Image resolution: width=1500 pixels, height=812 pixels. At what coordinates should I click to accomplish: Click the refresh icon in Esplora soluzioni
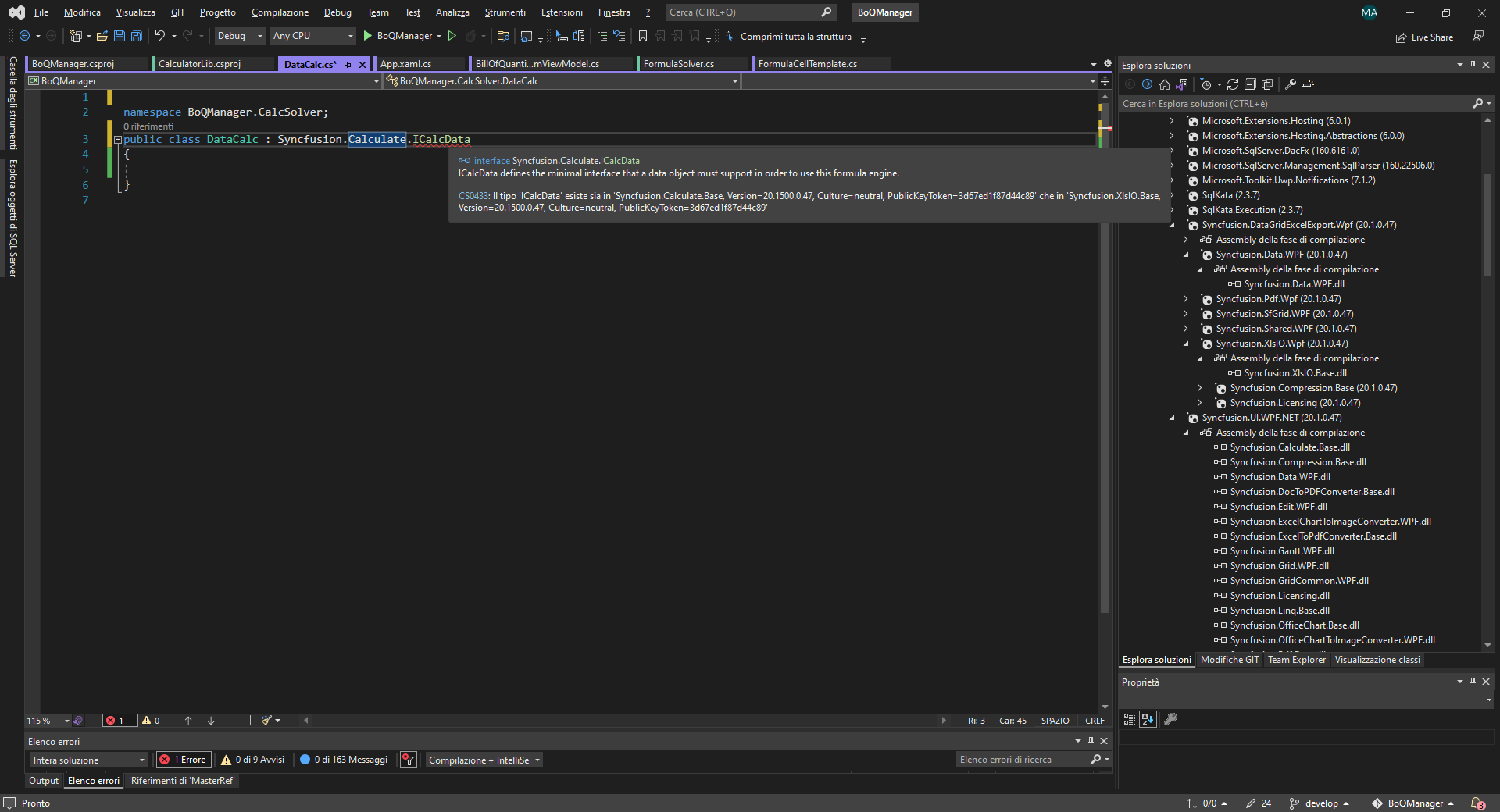1233,84
